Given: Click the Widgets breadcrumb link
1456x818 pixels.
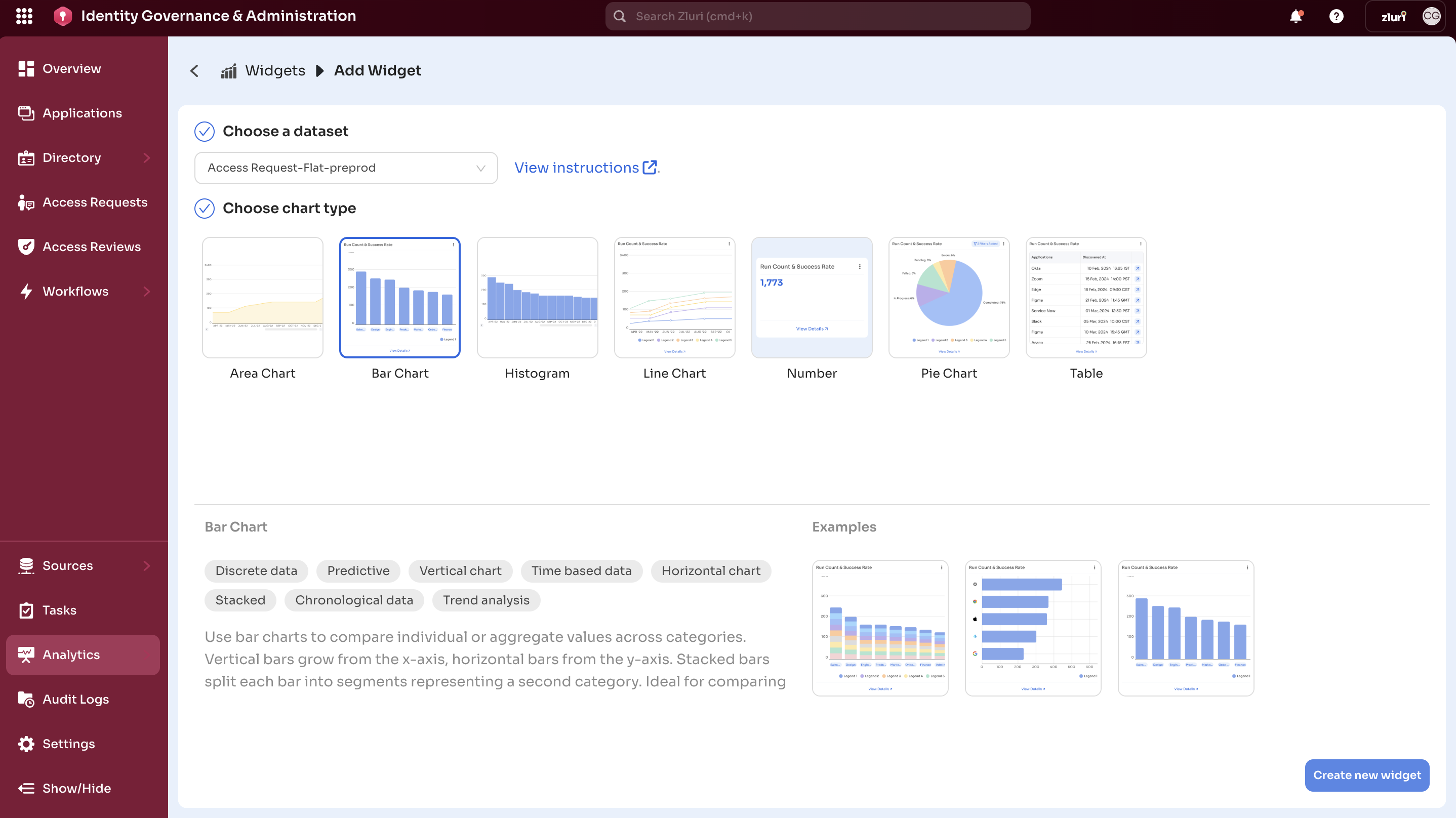Looking at the screenshot, I should (x=275, y=71).
